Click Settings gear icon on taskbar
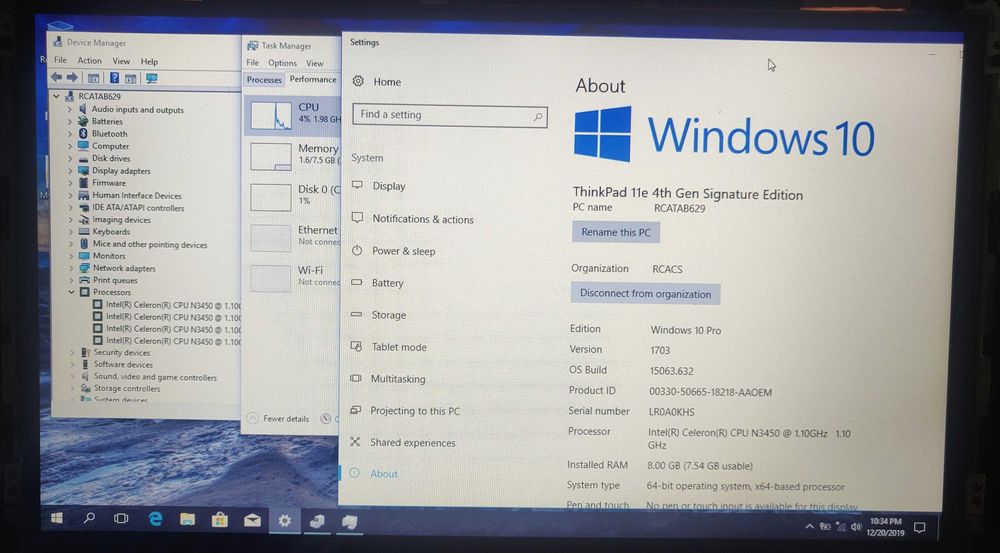Screen dimensions: 1000x553 pyautogui.click(x=284, y=520)
